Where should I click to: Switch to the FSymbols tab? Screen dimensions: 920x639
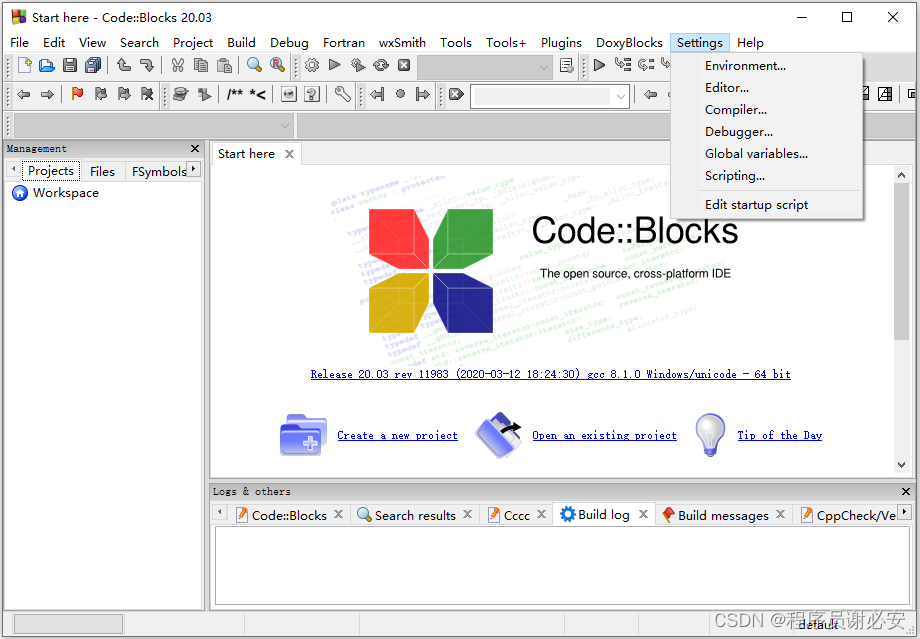158,171
